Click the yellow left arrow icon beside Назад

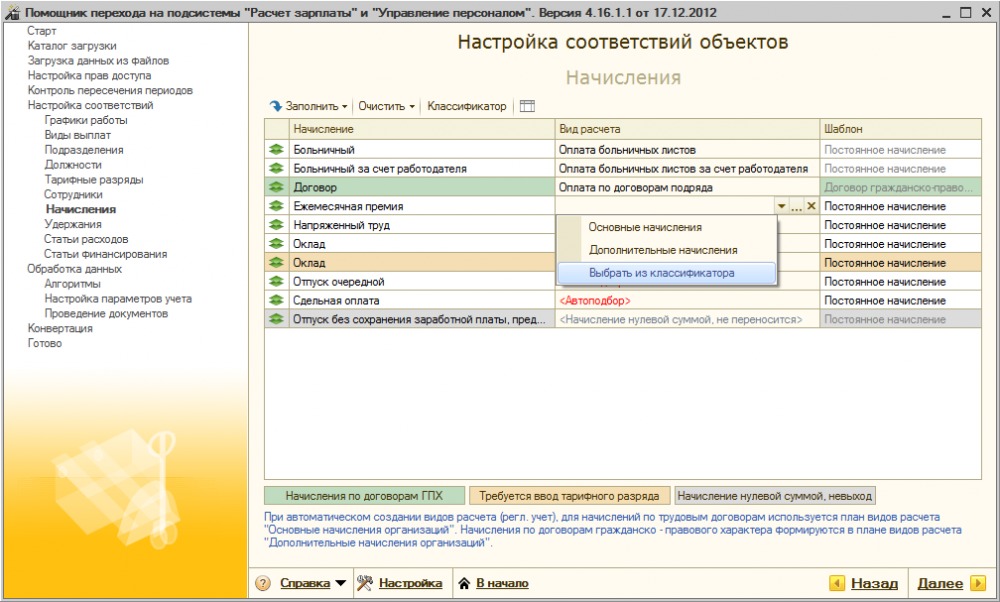point(837,583)
